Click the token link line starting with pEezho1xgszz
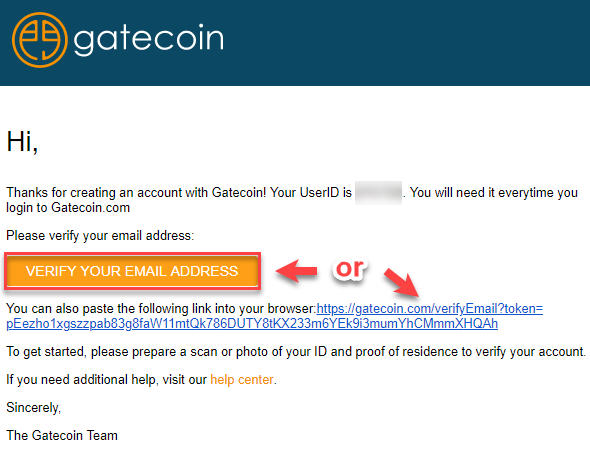590x467 pixels. click(252, 324)
